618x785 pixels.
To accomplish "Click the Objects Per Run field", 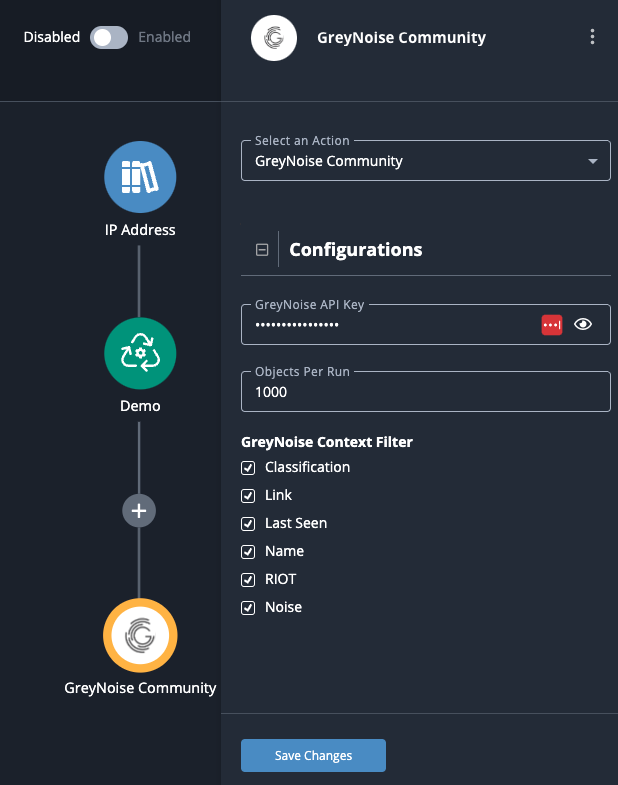I will [x=426, y=391].
